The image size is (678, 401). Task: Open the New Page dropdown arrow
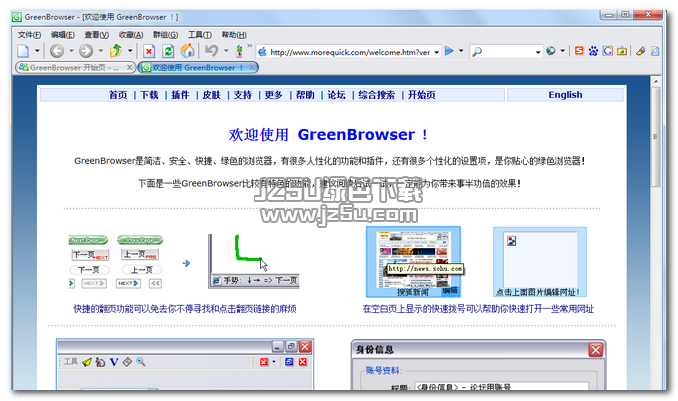point(37,51)
